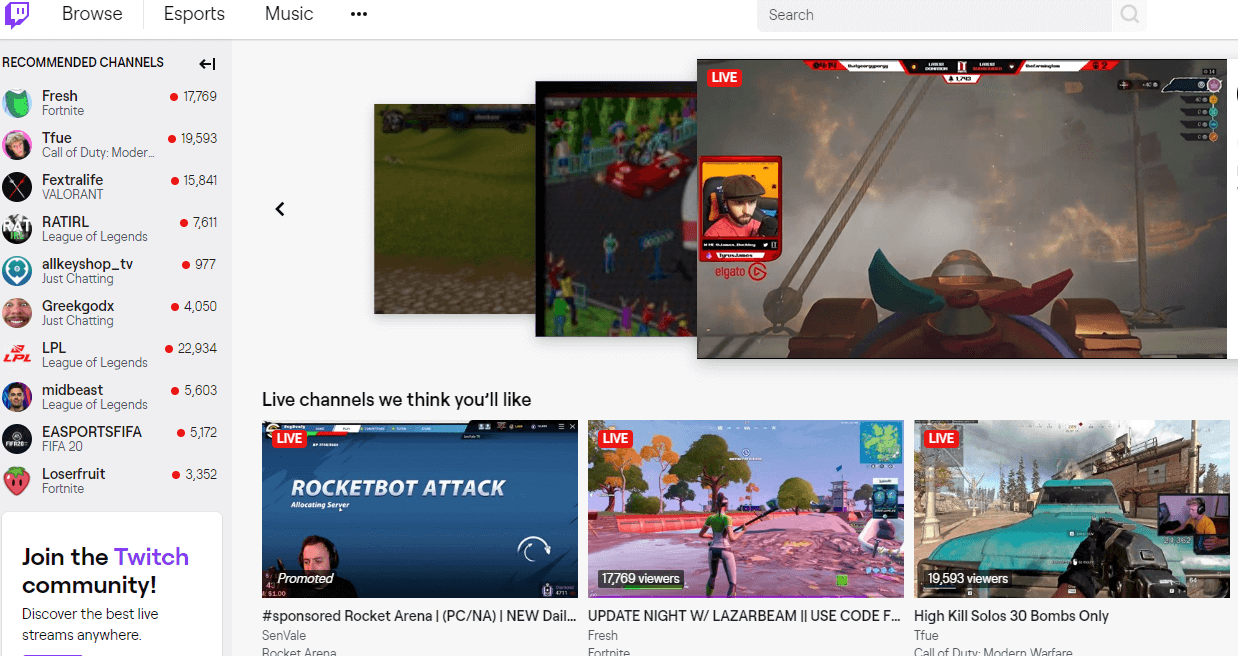Click the RECOMMENDED CHANNELS header
This screenshot has height=656, width=1238.
click(83, 62)
